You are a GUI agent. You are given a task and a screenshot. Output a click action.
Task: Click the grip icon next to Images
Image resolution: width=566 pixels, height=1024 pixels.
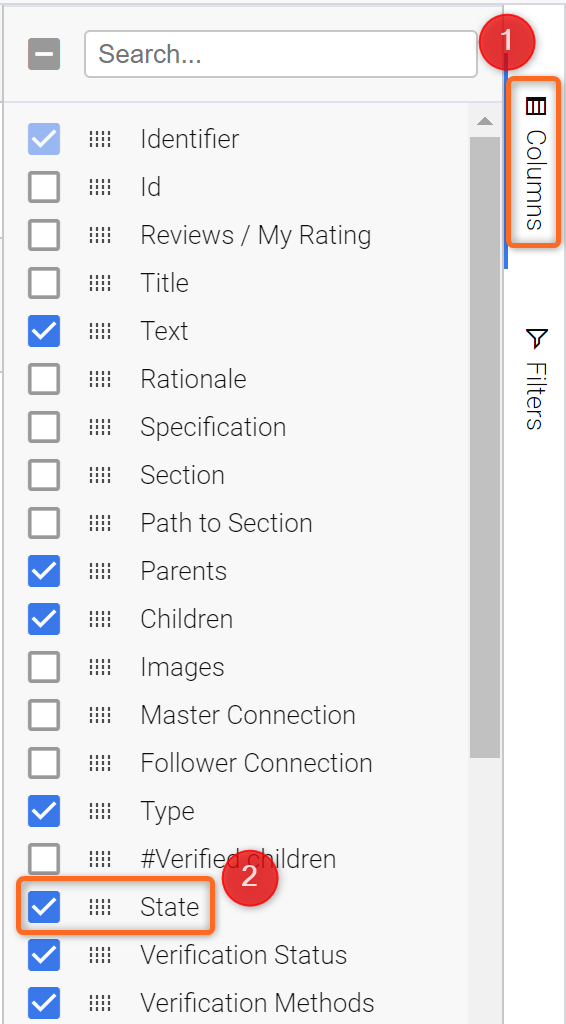[x=100, y=667]
